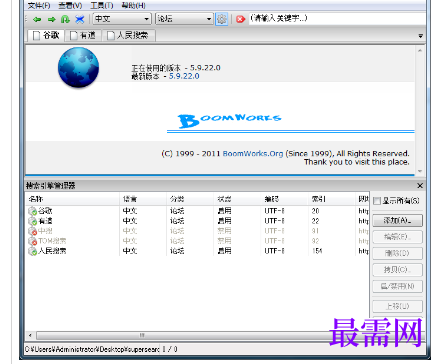Click index value 20 in 谷歌 row

coord(315,211)
